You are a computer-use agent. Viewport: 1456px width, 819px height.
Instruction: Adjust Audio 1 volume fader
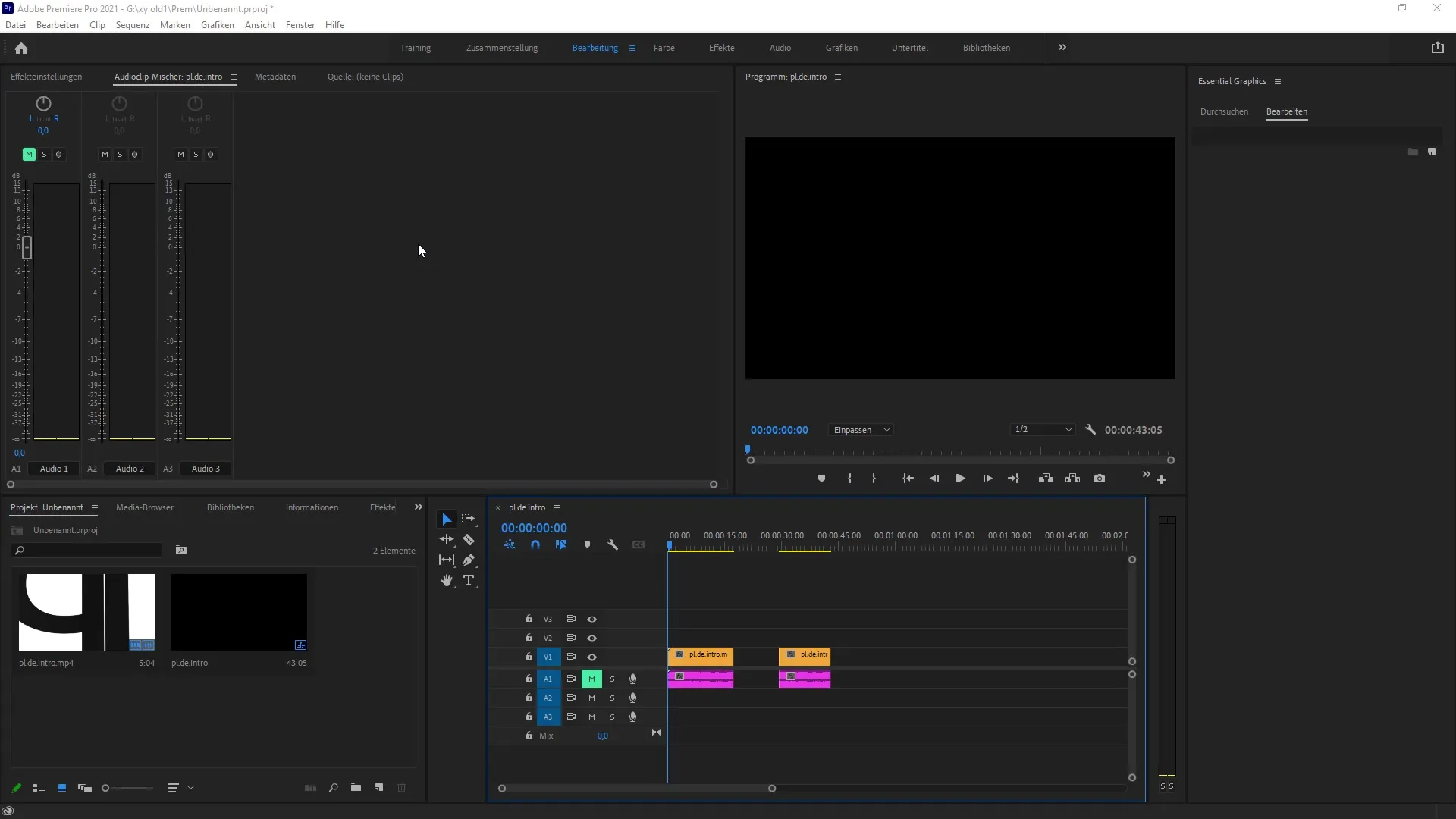click(27, 247)
